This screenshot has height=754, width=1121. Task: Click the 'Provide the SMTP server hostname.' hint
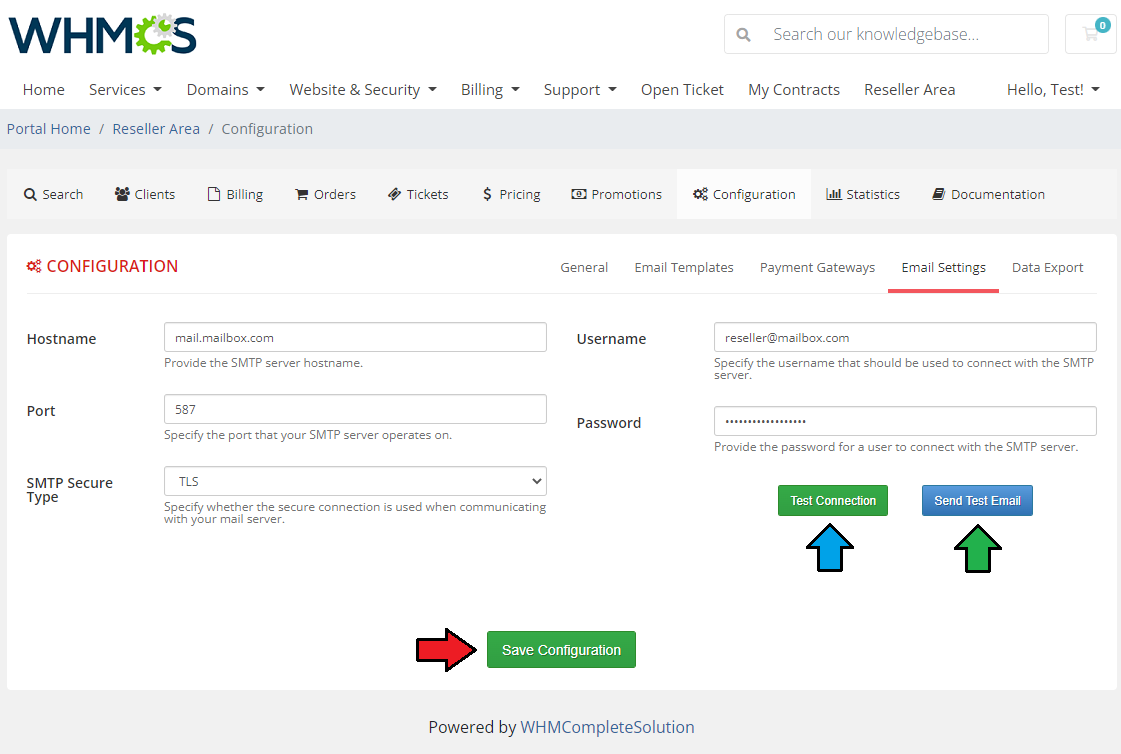pyautogui.click(x=263, y=363)
